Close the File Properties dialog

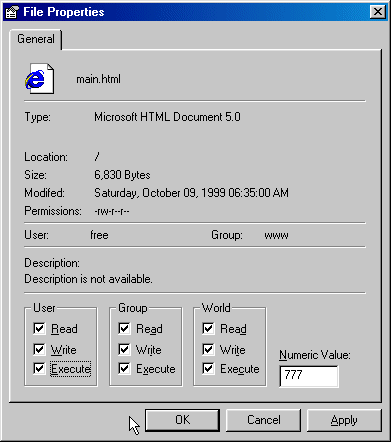tap(378, 12)
